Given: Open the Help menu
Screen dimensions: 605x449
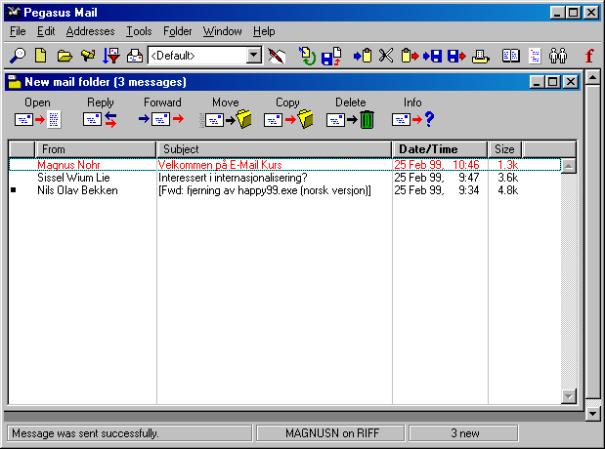Looking at the screenshot, I should [x=264, y=31].
